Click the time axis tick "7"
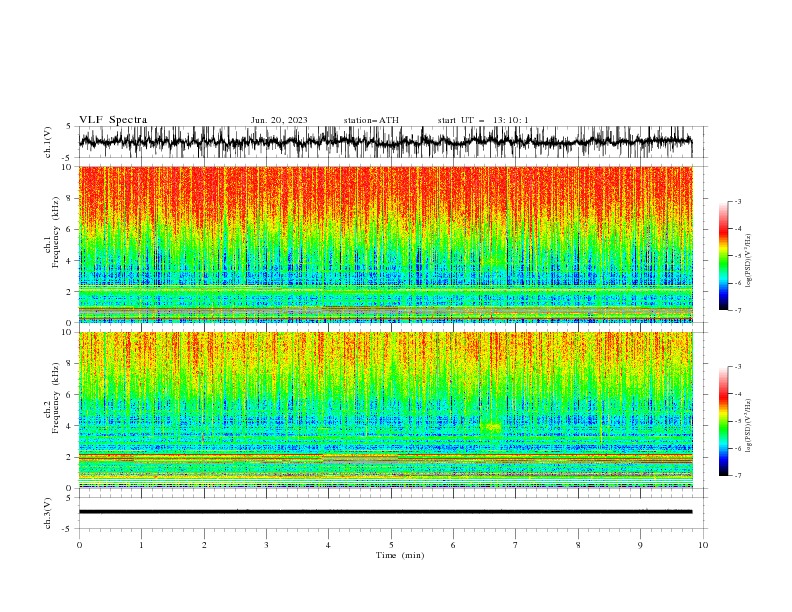792x612 pixels. pos(516,545)
